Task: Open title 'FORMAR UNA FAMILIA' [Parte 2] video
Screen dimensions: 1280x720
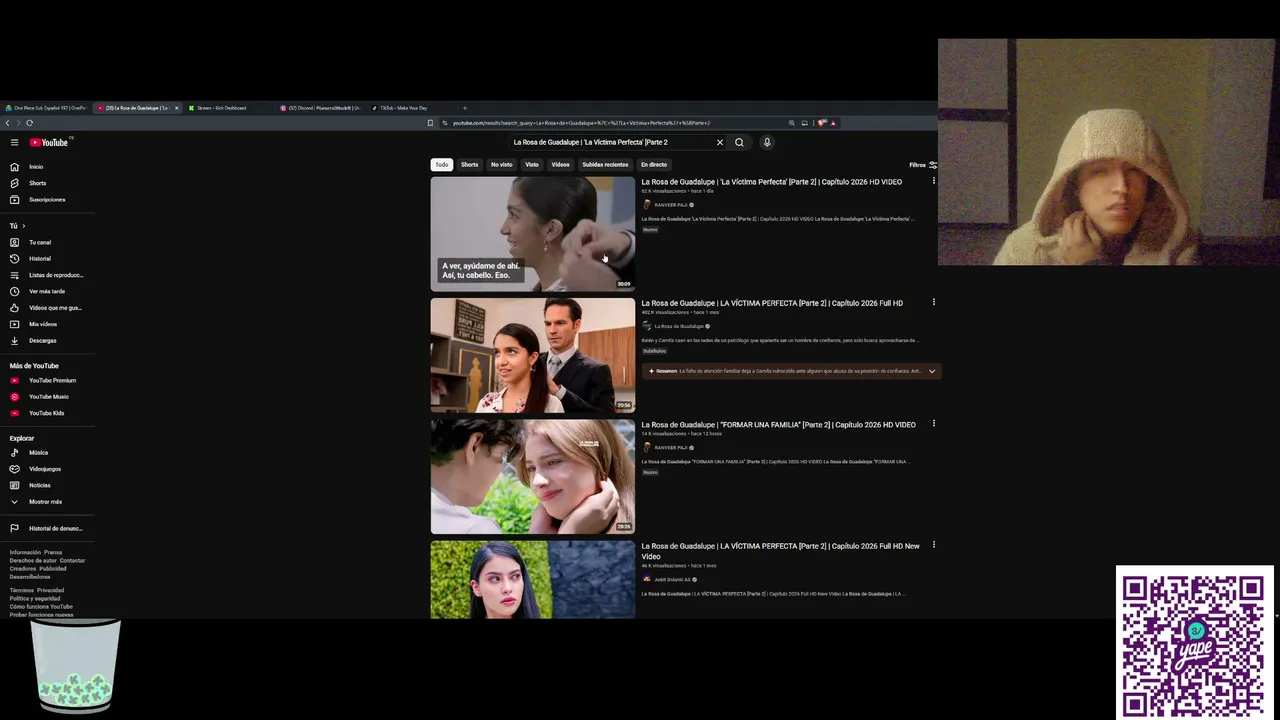Action: (x=778, y=425)
